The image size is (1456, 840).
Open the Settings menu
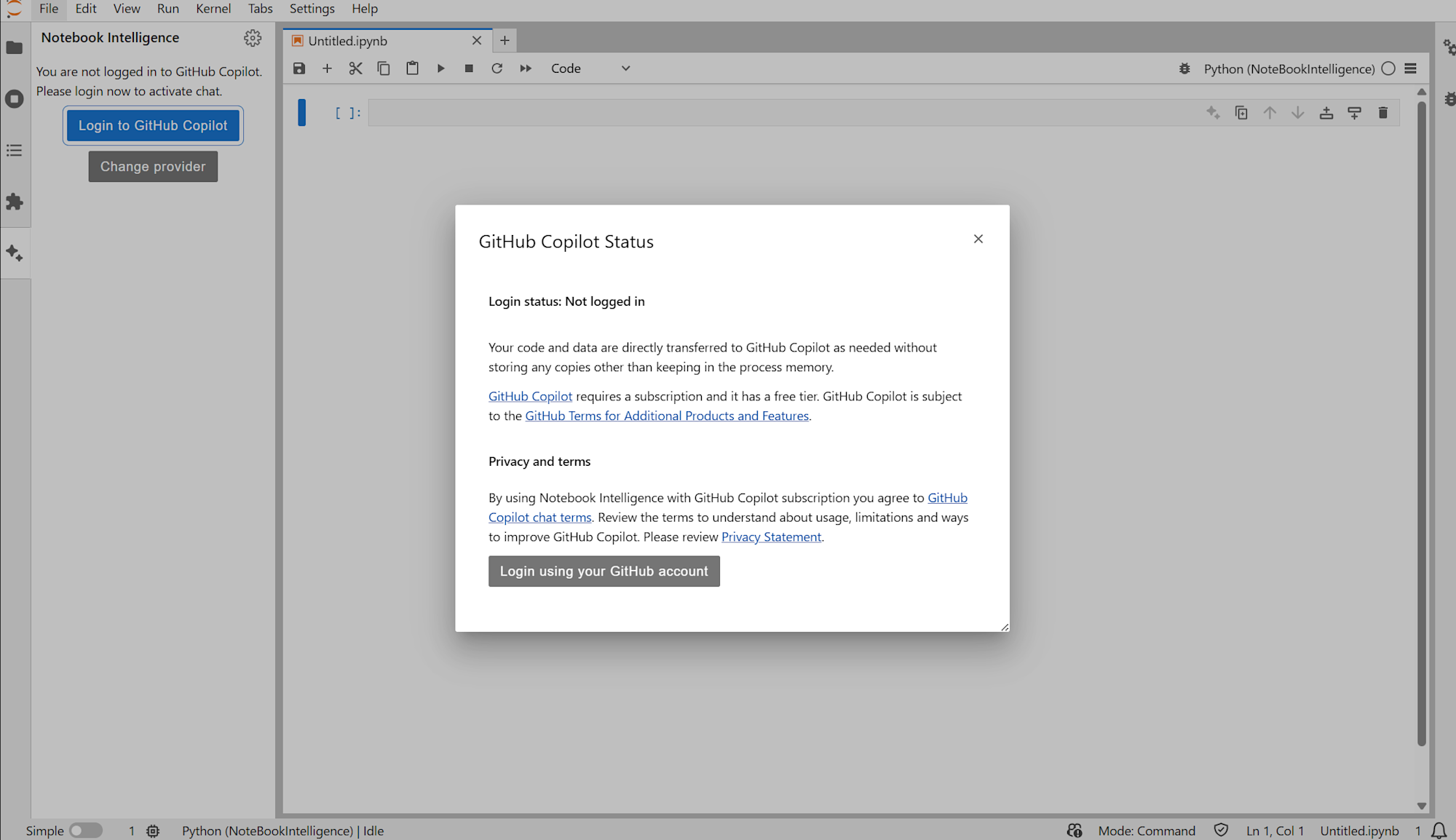pyautogui.click(x=312, y=9)
